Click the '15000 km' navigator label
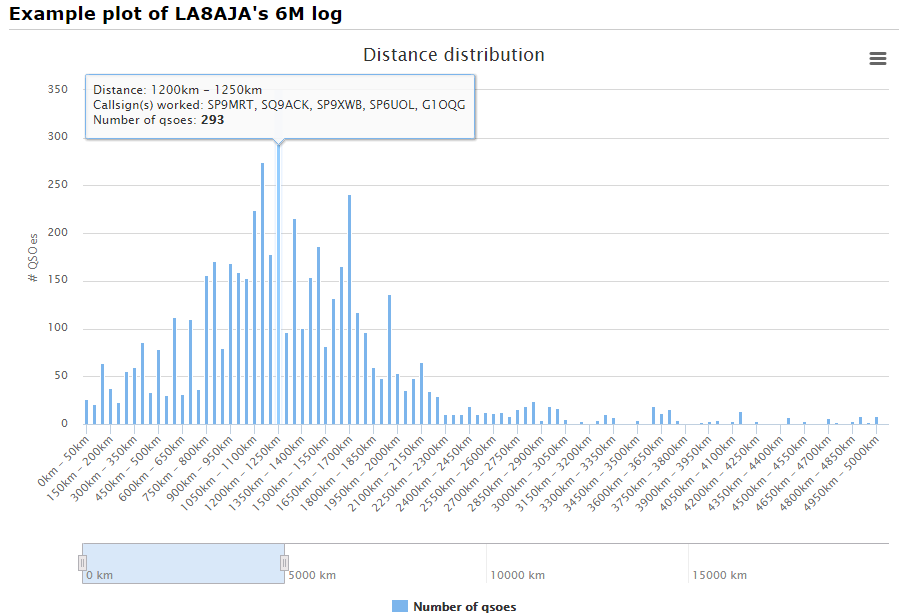The height and width of the screenshot is (615, 903). point(718,574)
